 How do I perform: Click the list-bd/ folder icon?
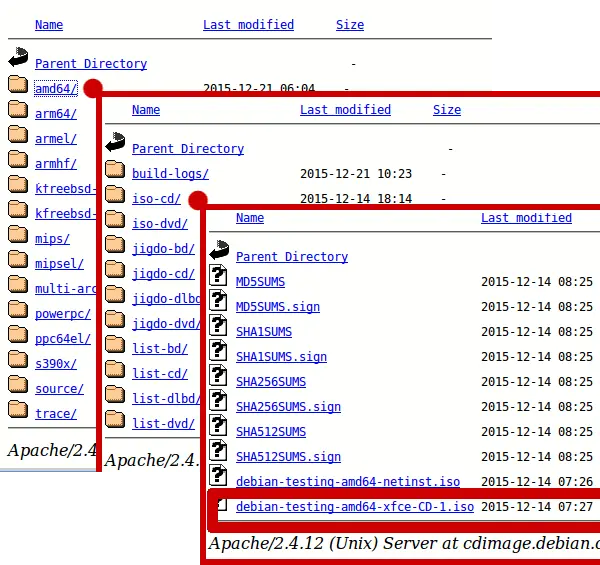(x=115, y=345)
